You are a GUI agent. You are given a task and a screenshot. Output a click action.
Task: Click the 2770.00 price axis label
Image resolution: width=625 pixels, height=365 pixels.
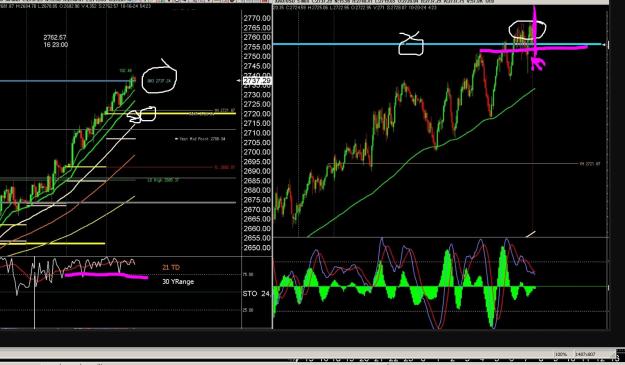tap(257, 18)
